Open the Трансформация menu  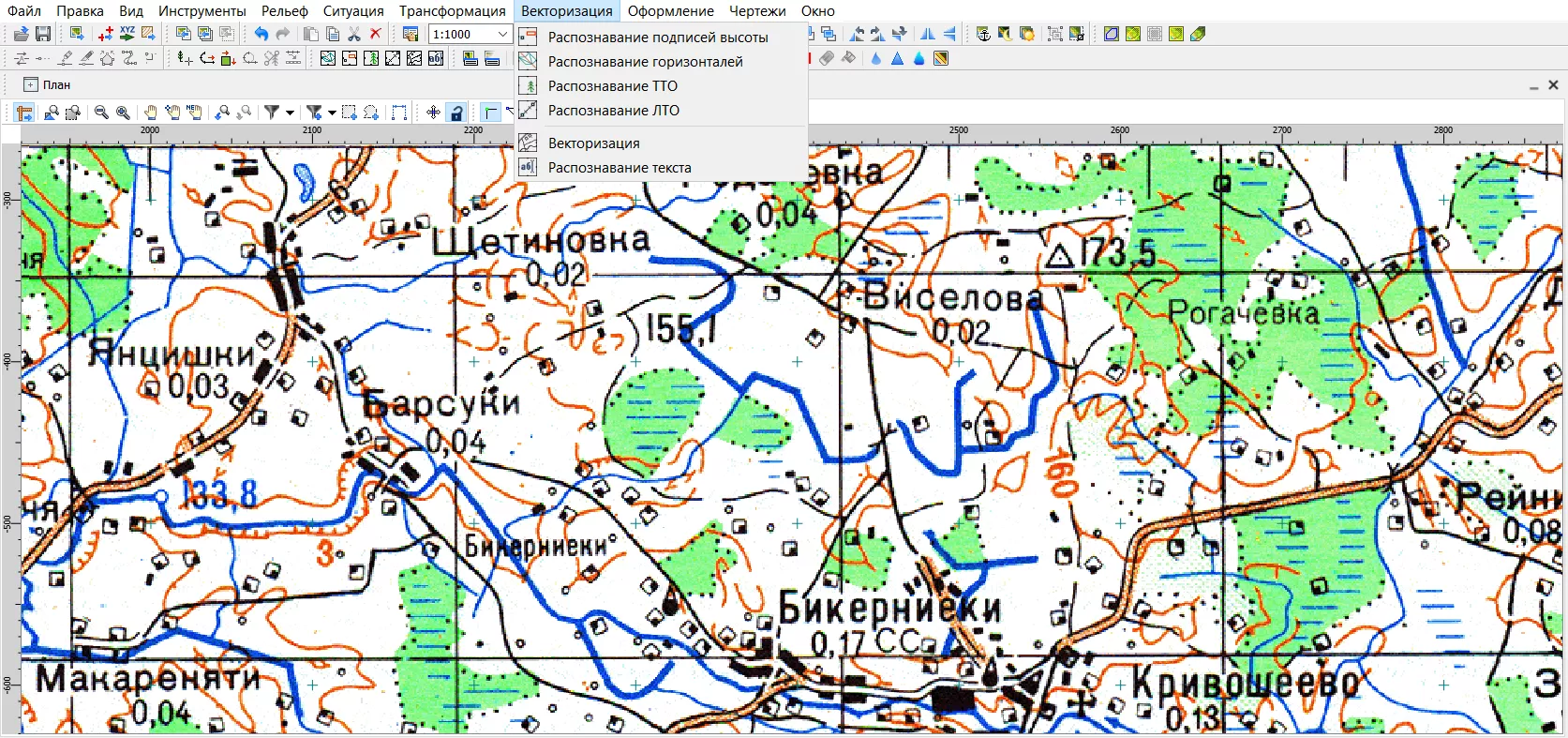[452, 11]
